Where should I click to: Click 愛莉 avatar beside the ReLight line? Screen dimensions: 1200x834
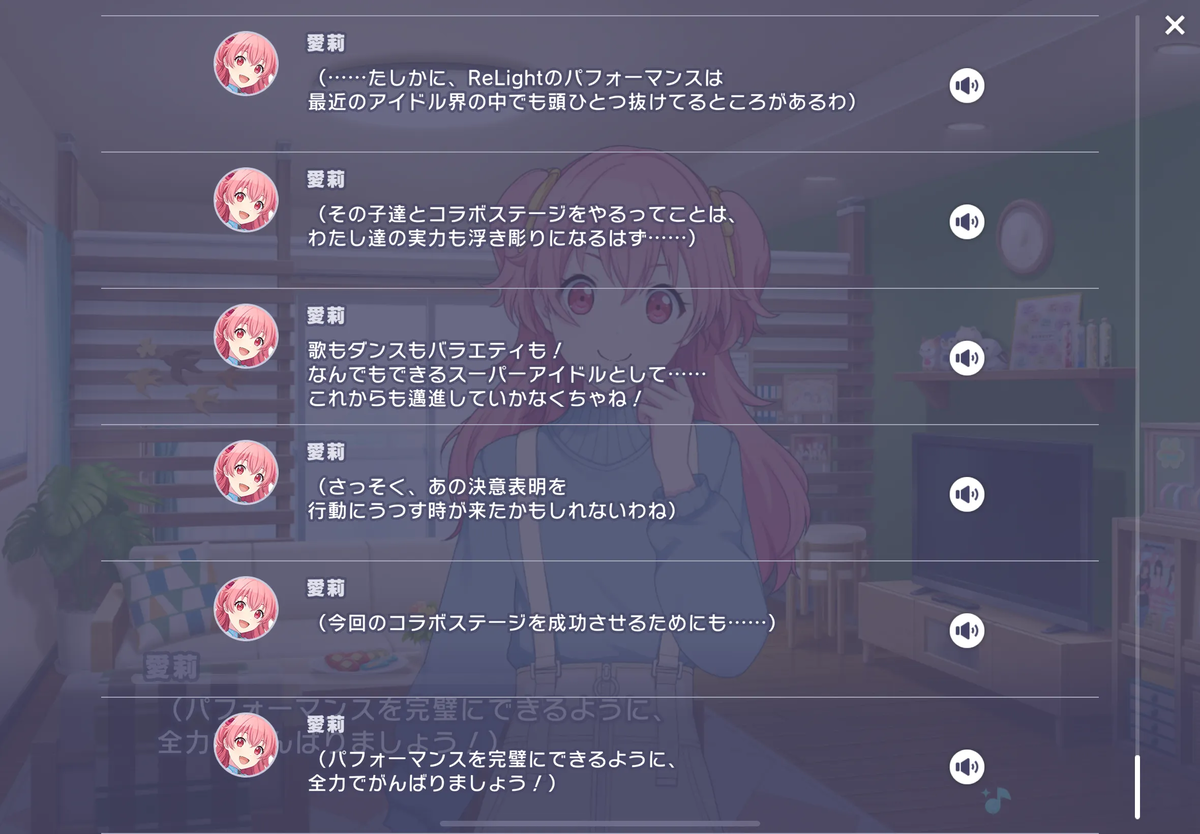click(246, 64)
